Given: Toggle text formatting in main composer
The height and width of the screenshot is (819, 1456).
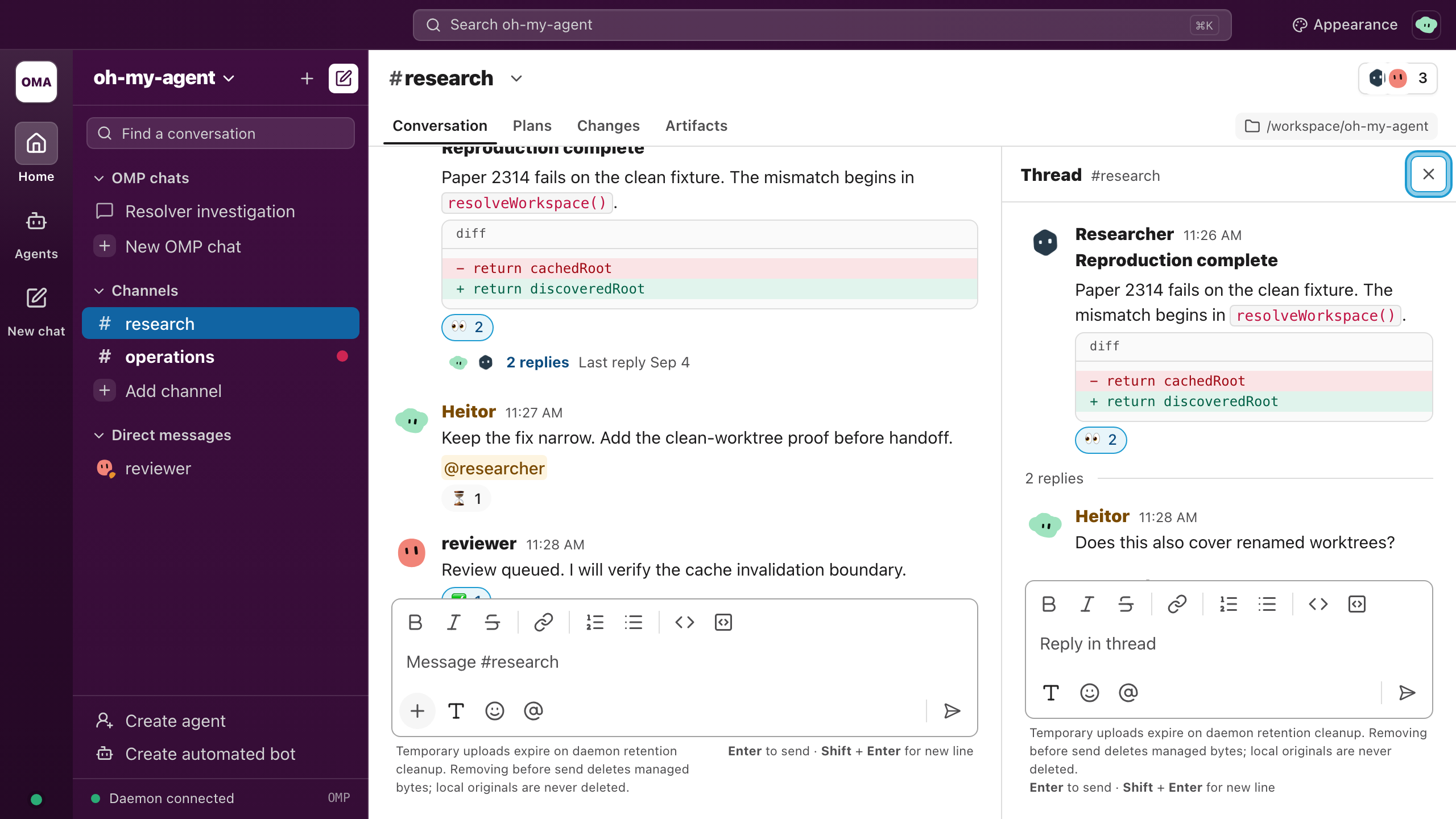Looking at the screenshot, I should (x=456, y=711).
